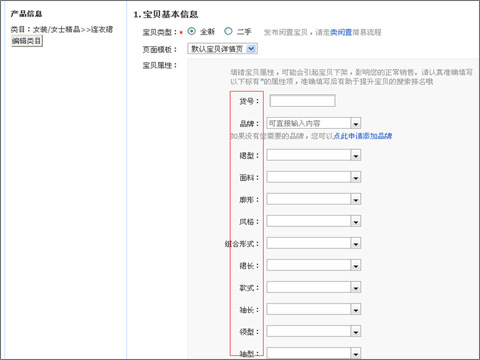Click the 1.宝贝基本信息 section heading
The image size is (480, 360).
coord(166,14)
